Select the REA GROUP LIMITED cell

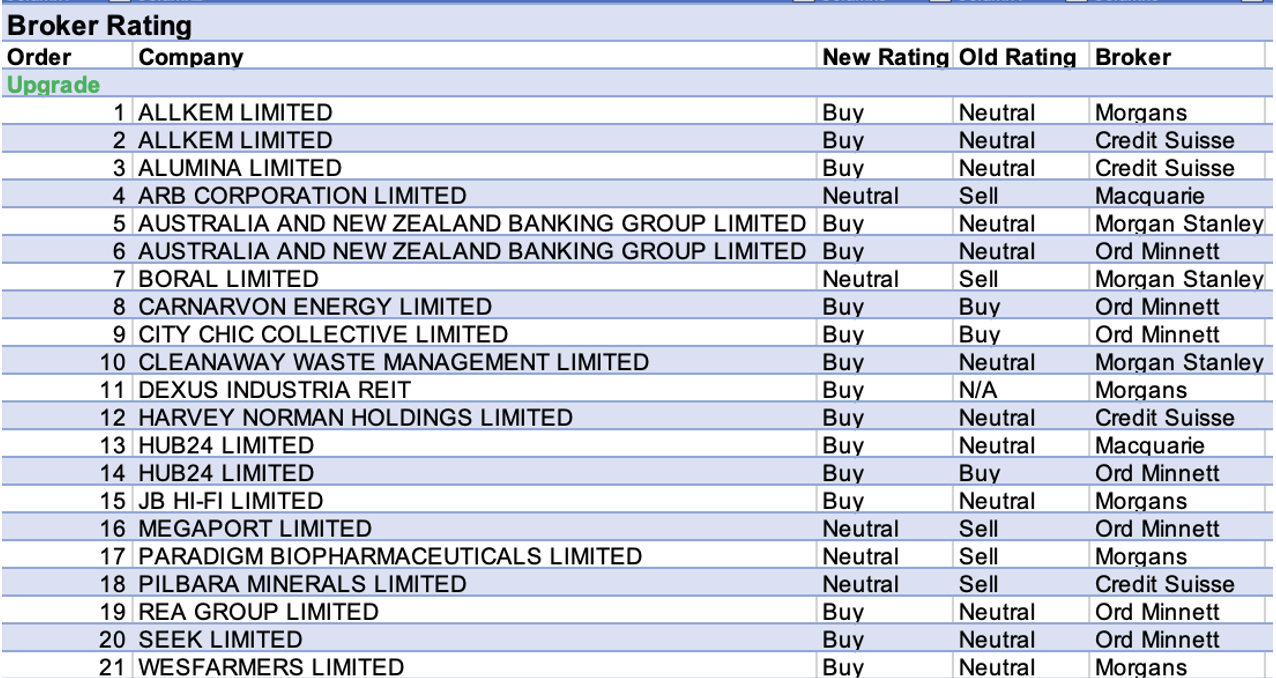(x=258, y=612)
